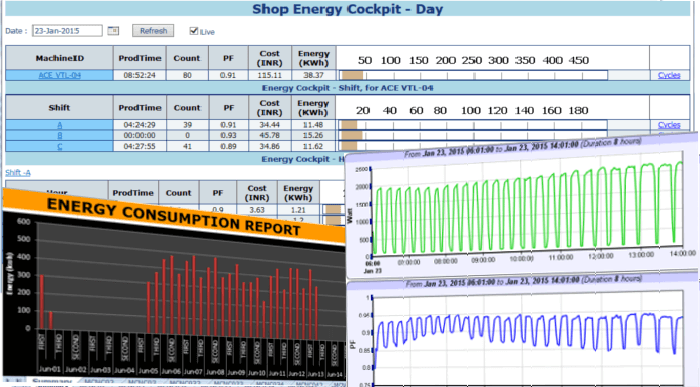Edit the Date field 23-Jan-2015

[x=67, y=31]
